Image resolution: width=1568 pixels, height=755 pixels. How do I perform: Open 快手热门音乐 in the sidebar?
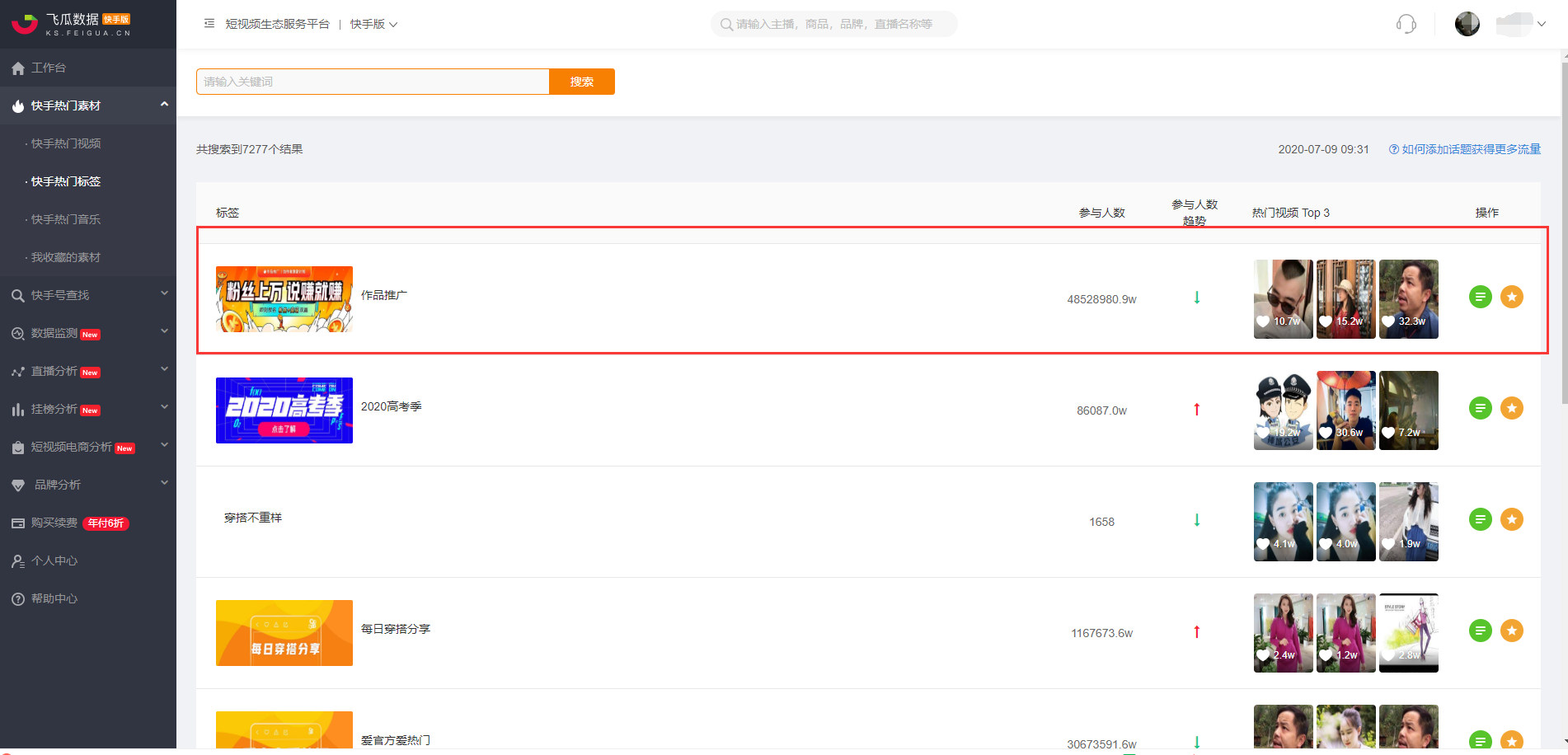click(x=66, y=219)
